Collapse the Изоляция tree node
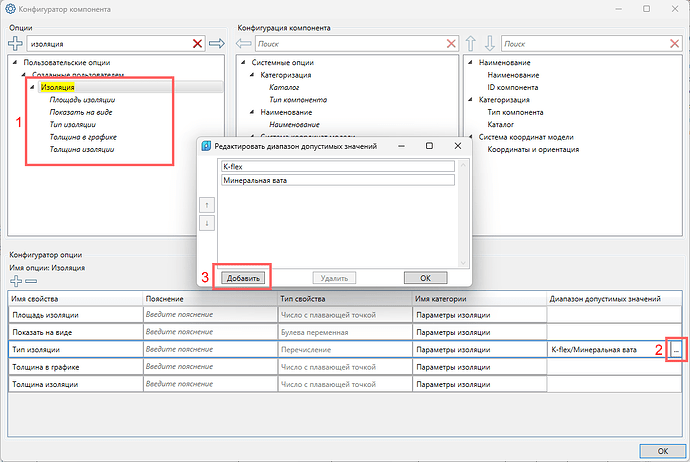The height and width of the screenshot is (462, 690). pyautogui.click(x=32, y=87)
